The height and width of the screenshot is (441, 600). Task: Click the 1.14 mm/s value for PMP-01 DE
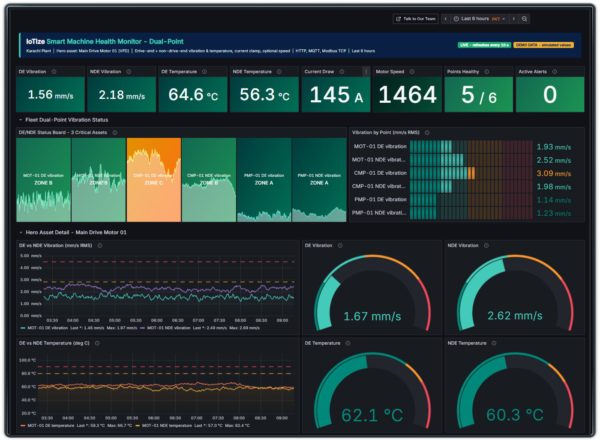click(553, 200)
